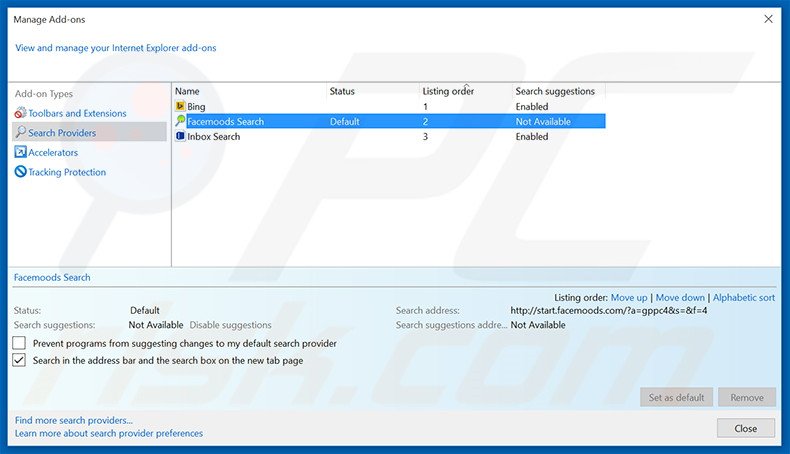
Task: Click Move down listing order link
Action: point(680,297)
